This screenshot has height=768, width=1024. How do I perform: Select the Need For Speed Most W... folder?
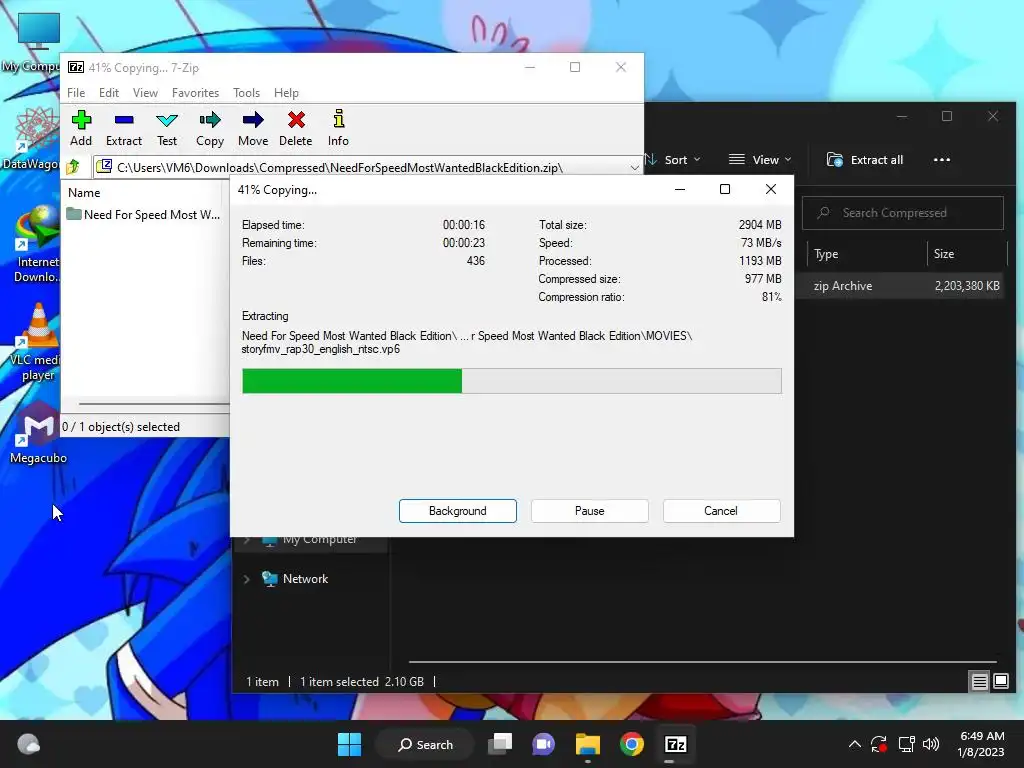click(x=143, y=215)
